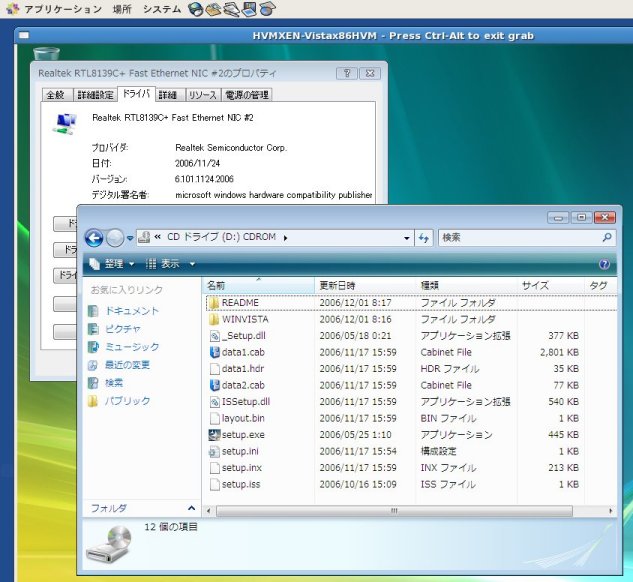This screenshot has width=633, height=582.
Task: Select the layout.bin file icon
Action: [x=215, y=419]
